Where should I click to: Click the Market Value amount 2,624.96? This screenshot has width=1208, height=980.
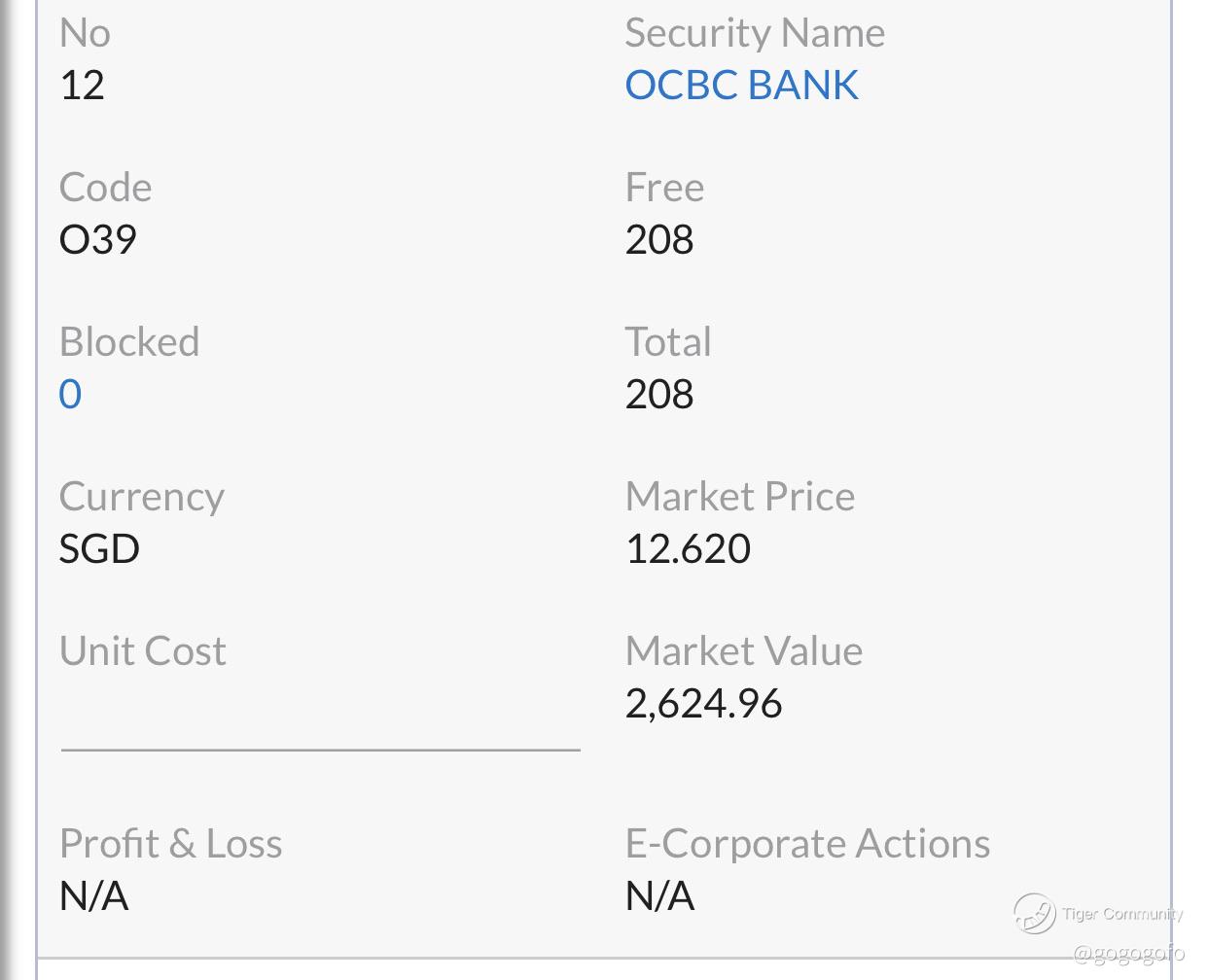[x=703, y=704]
